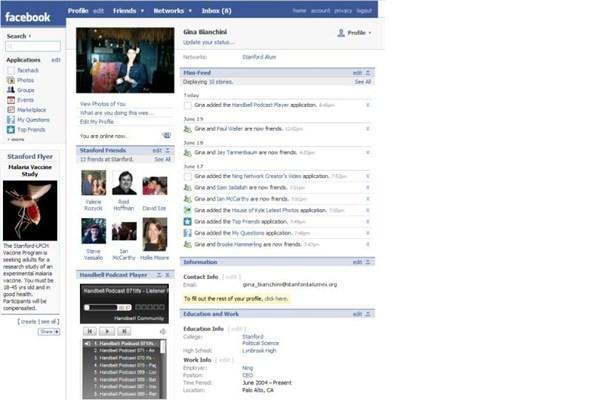Open the Search dropdown arrow
This screenshot has width=600, height=400.
[30, 36]
